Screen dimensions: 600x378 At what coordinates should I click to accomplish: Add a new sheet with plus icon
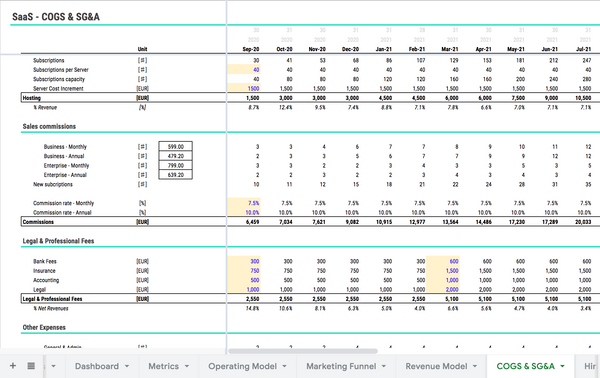tap(13, 366)
